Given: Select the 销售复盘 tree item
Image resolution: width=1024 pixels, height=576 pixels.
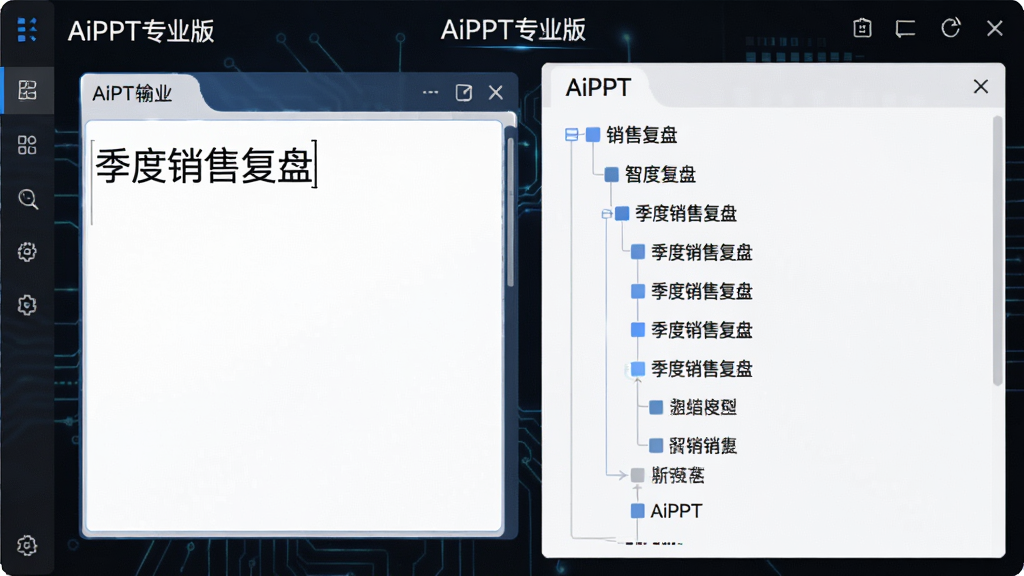Looking at the screenshot, I should (641, 135).
